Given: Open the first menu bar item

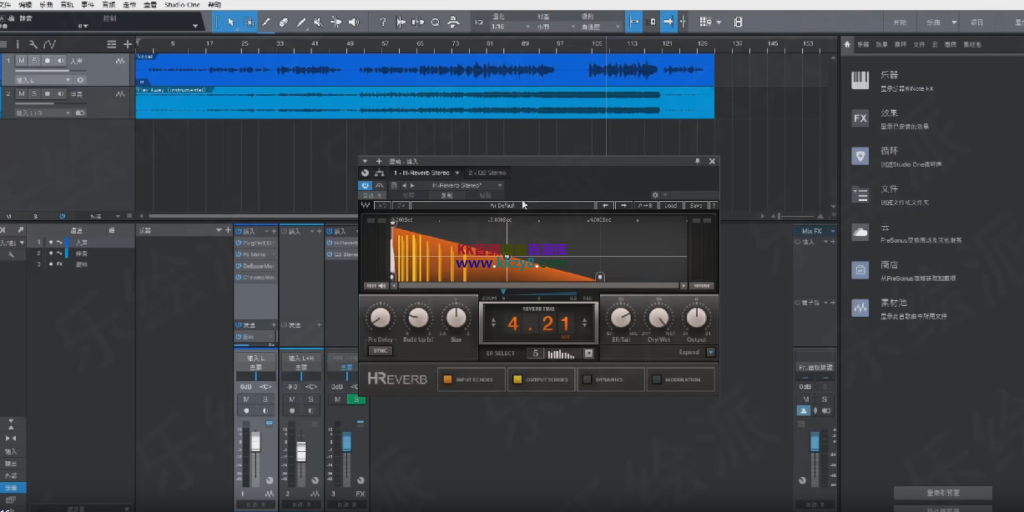Looking at the screenshot, I should click(x=5, y=5).
